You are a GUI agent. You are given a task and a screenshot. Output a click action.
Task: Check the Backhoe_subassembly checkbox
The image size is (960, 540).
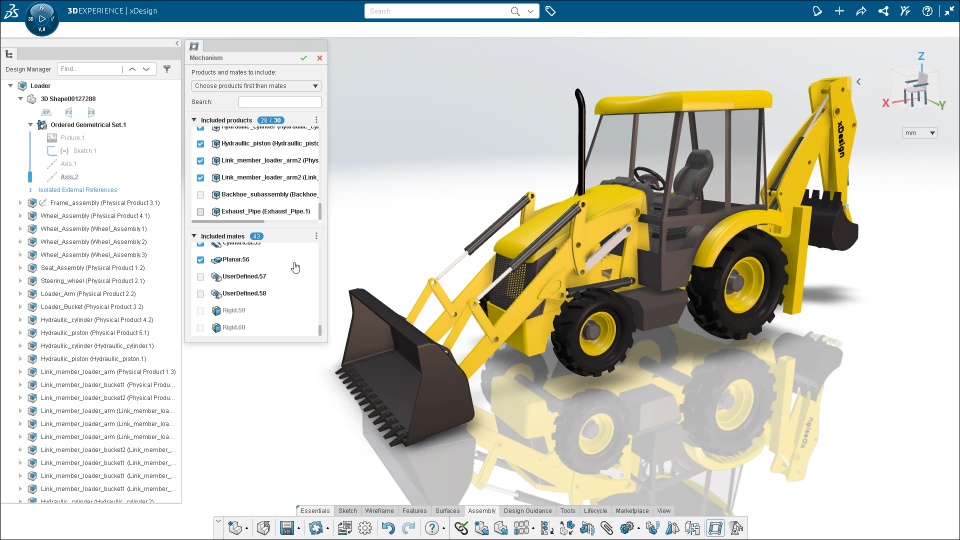[200, 195]
